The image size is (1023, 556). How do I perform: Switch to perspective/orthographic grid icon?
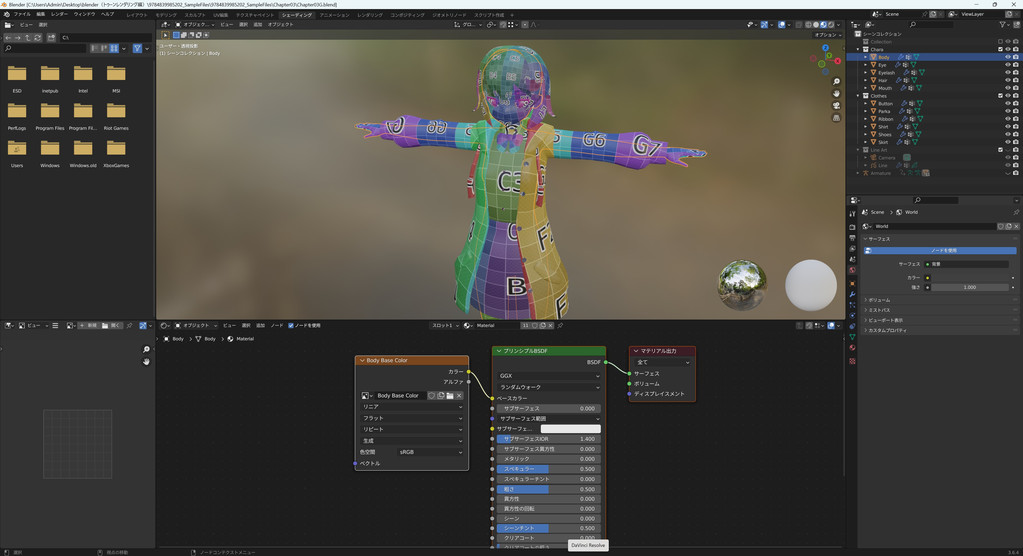[836, 120]
